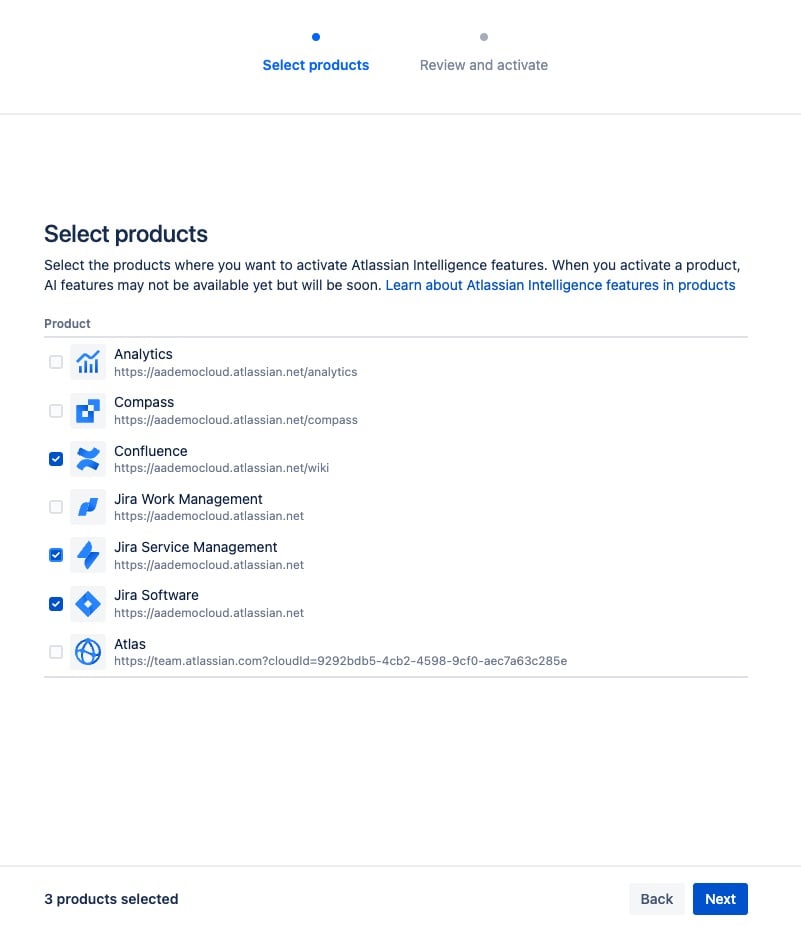
Task: Disable the Confluence checkbox
Action: 55,458
